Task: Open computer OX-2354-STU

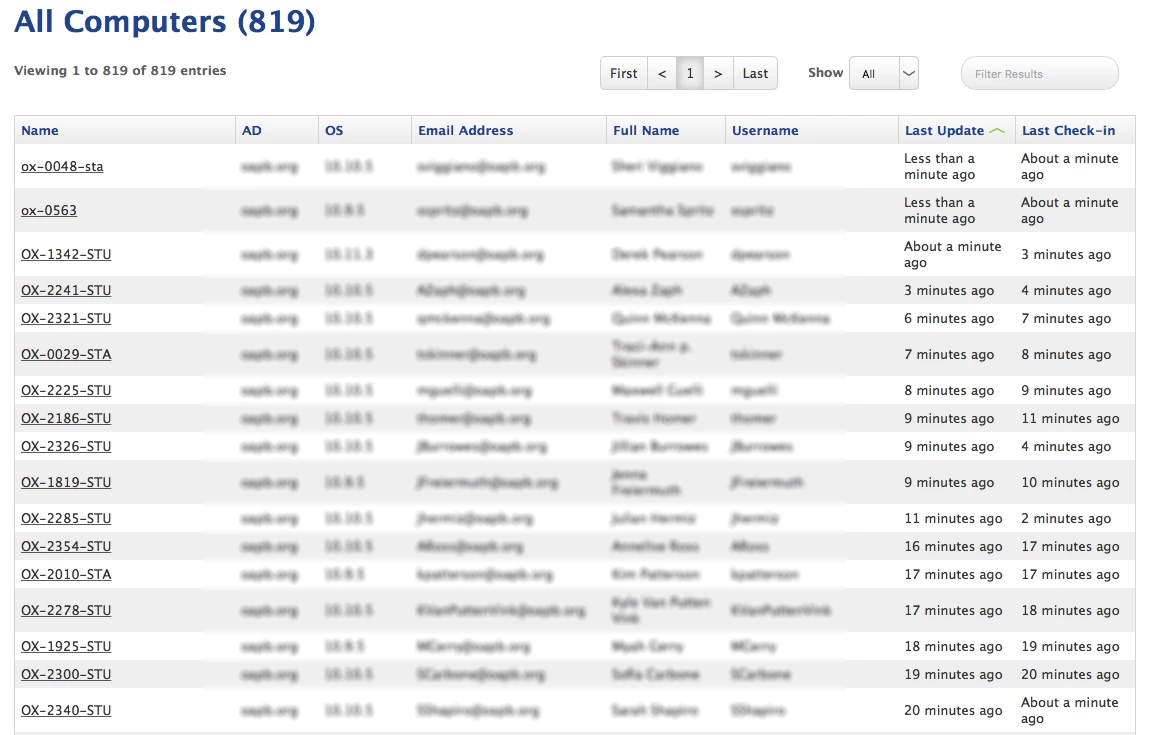Action: pos(66,546)
